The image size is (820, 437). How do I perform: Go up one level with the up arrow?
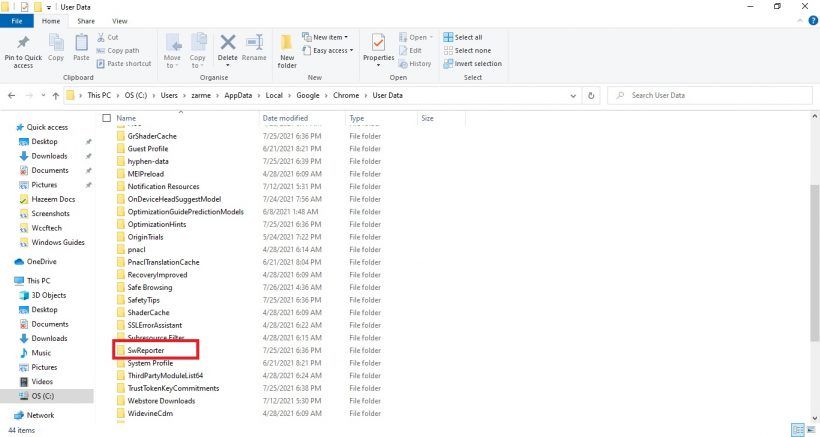point(53,95)
